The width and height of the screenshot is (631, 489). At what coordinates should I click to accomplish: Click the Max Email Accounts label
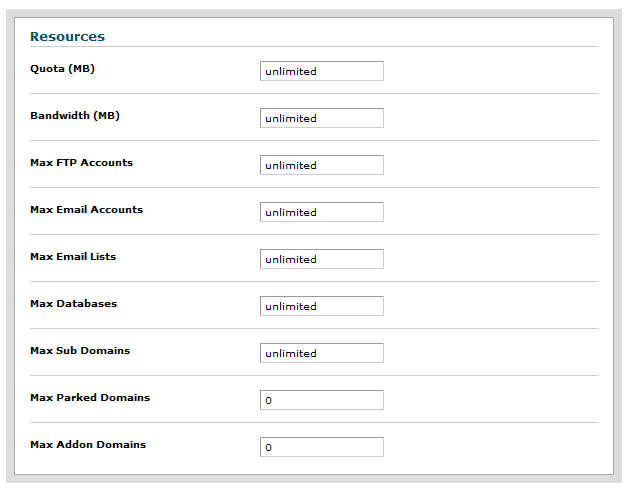pos(86,209)
